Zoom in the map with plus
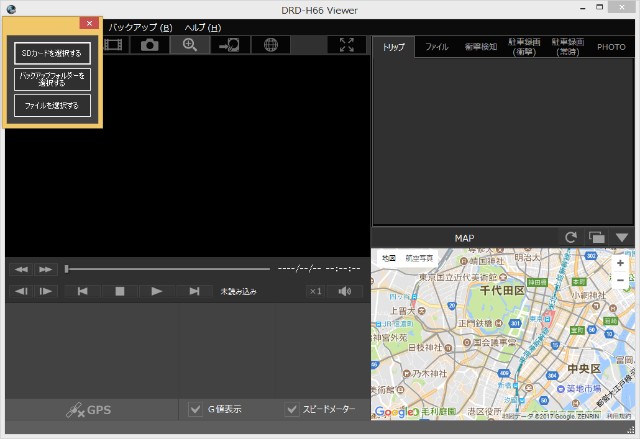Screen dimensions: 640x439 pos(620,263)
